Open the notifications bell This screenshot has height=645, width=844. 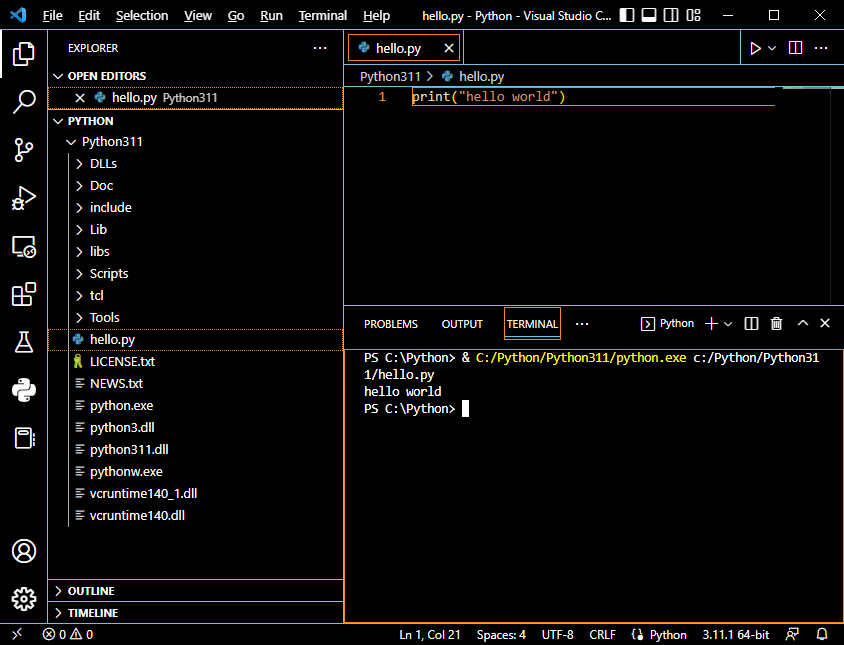click(x=822, y=634)
